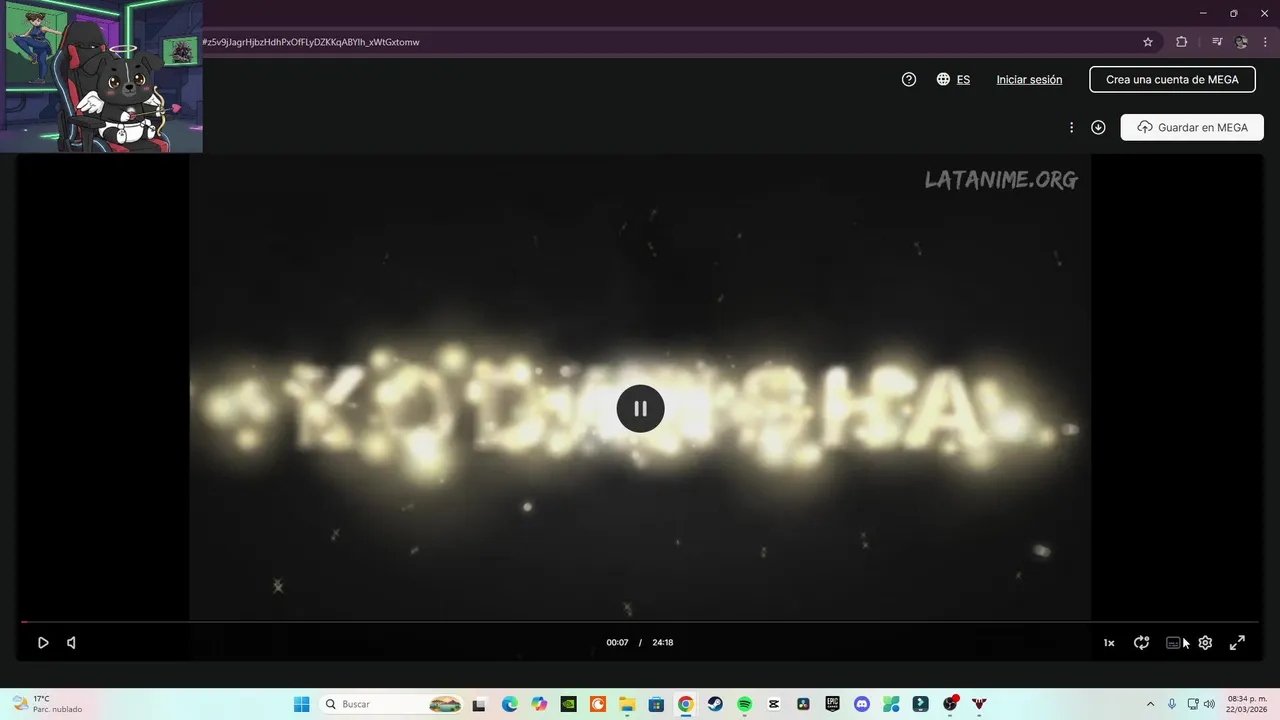Open the Chrome three-dot menu
This screenshot has height=720, width=1280.
(x=1265, y=42)
